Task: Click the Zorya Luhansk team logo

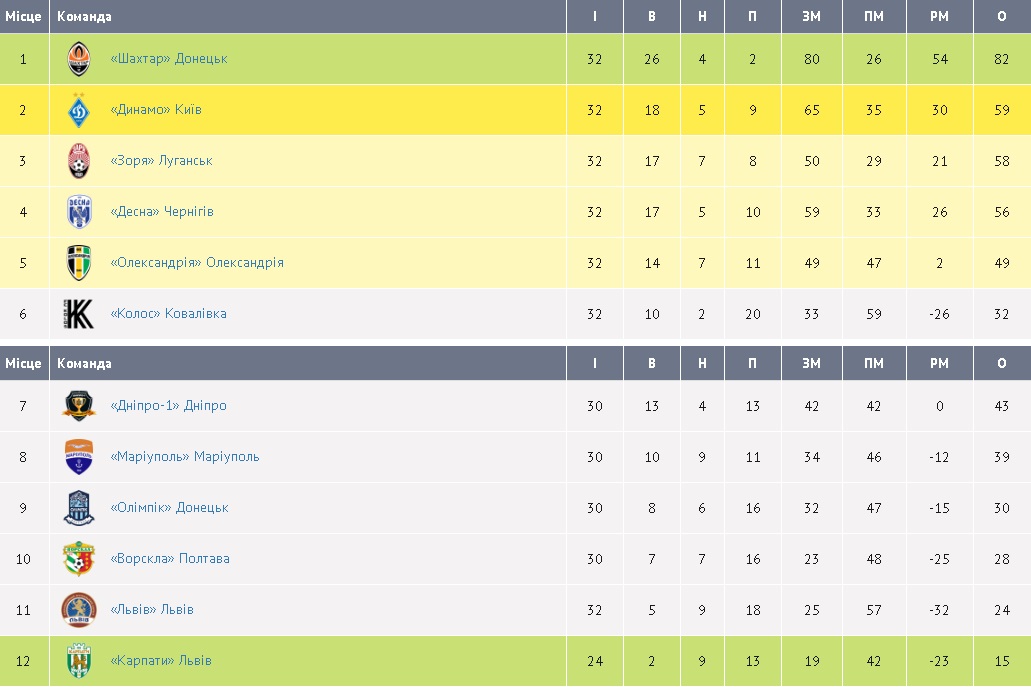Action: pos(79,161)
